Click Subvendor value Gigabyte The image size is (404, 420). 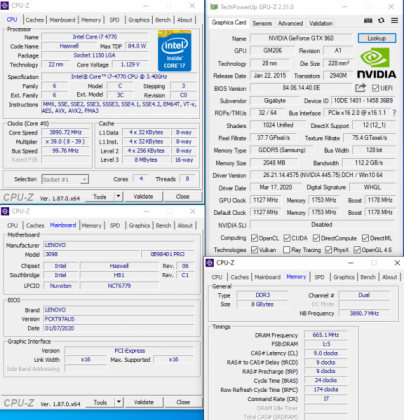click(x=274, y=101)
